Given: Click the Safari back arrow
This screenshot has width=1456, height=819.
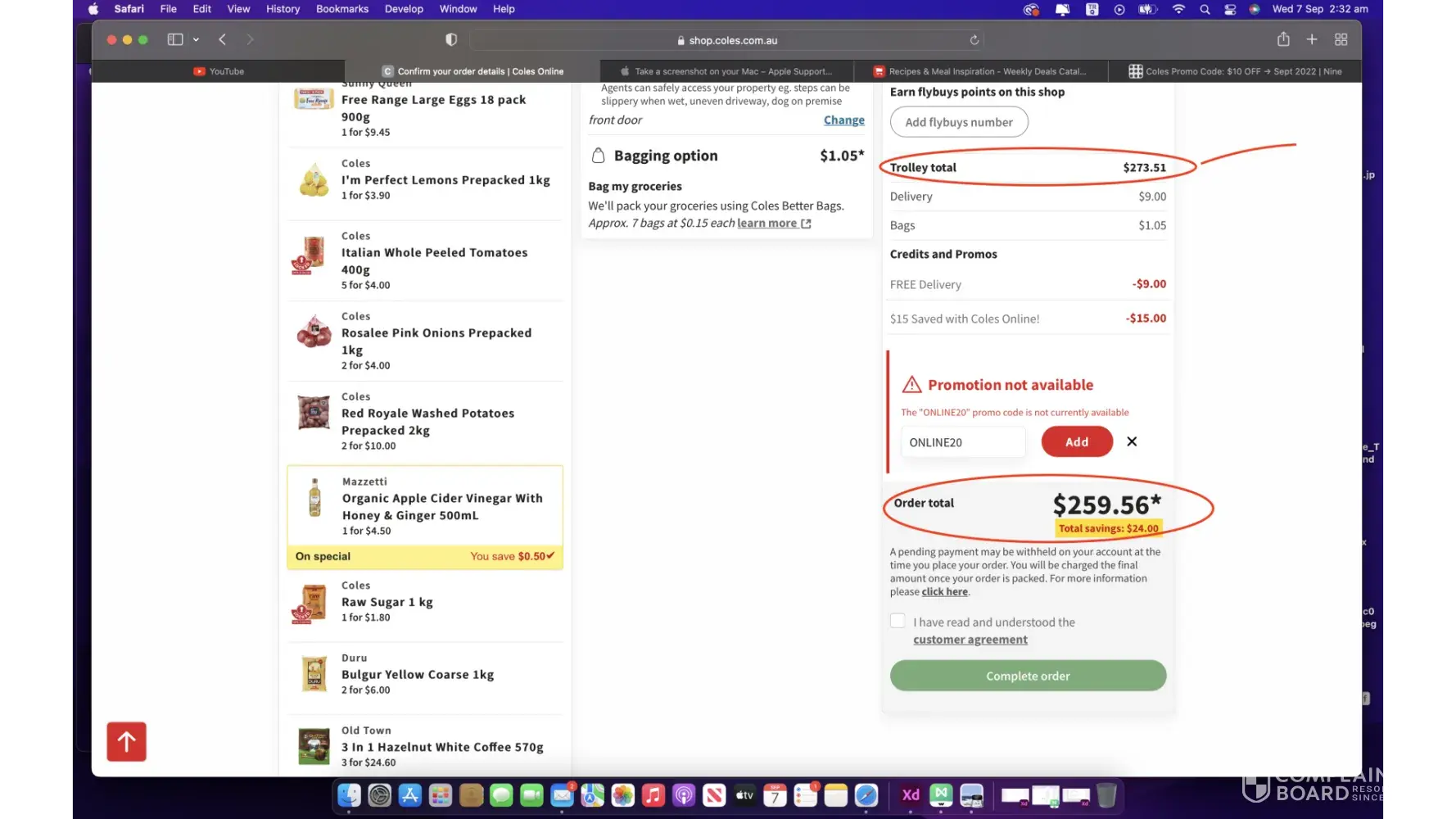Looking at the screenshot, I should pos(223,39).
